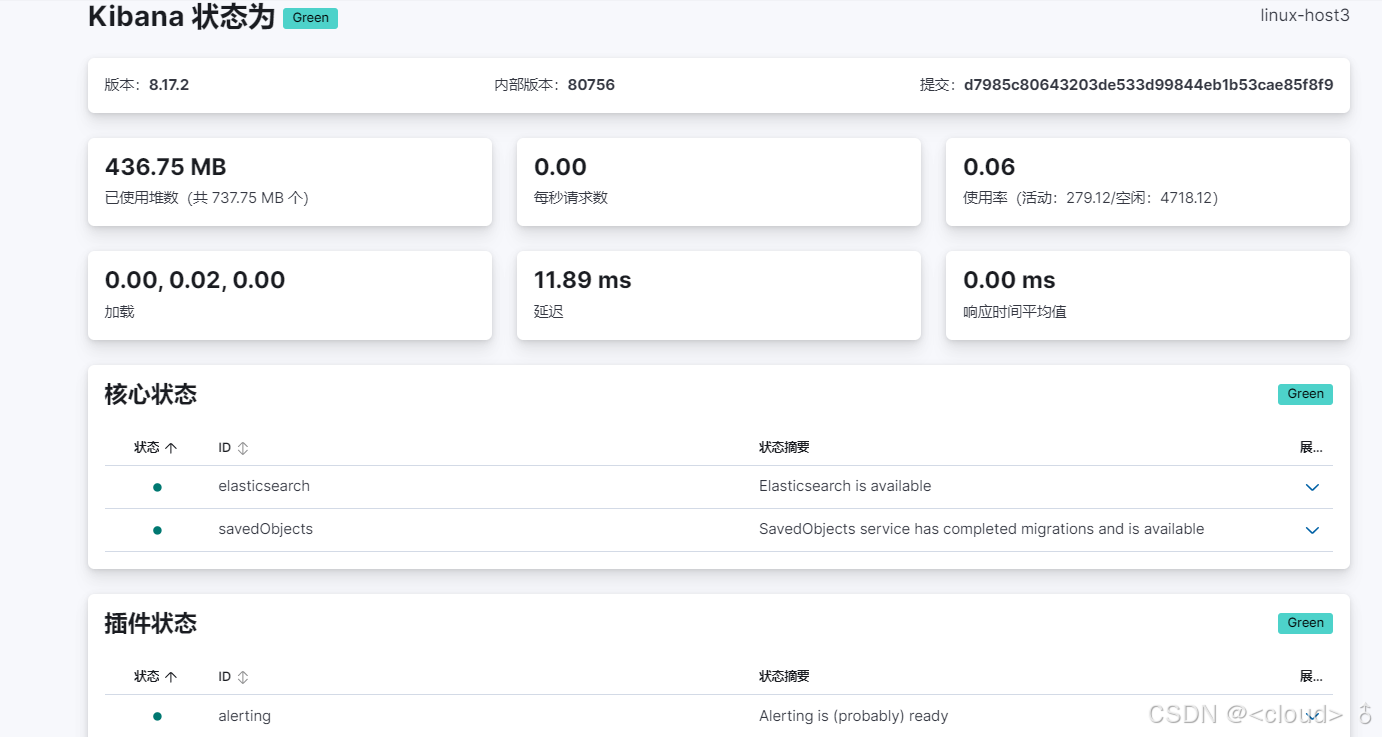
Task: Click the Kibana 状态为 page title
Action: 181,17
